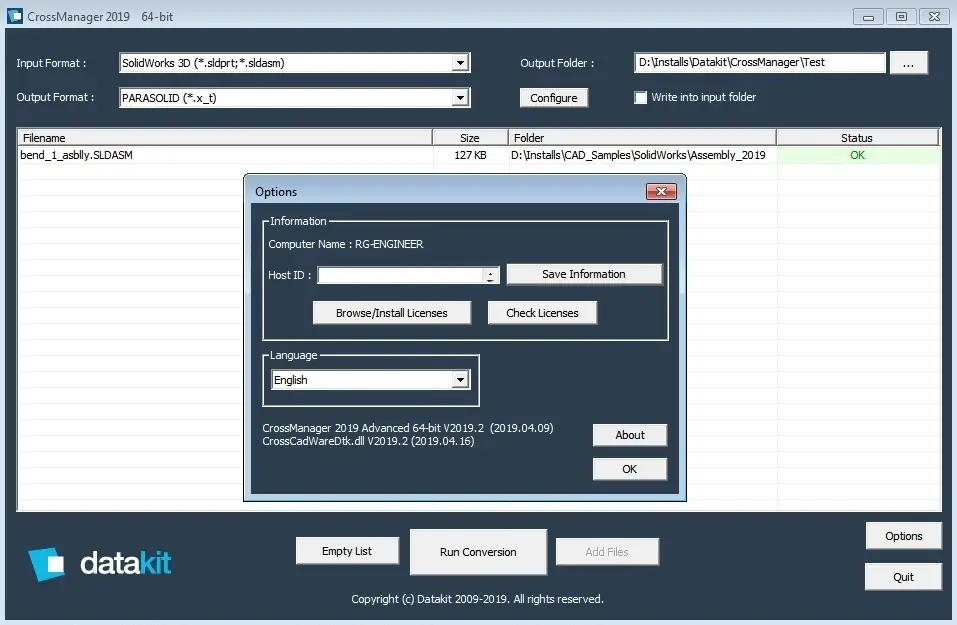This screenshot has height=625, width=957.
Task: Sort by Filename column header
Action: coord(225,137)
